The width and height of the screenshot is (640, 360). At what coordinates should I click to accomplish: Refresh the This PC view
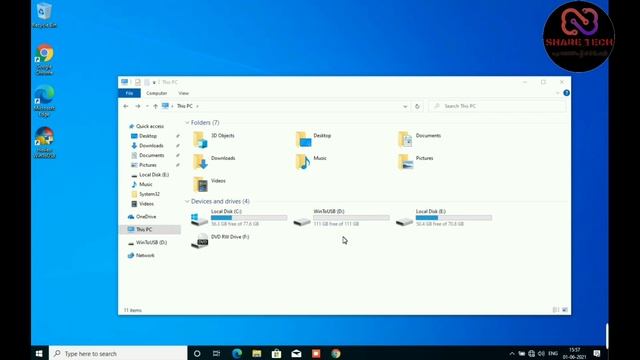pyautogui.click(x=417, y=106)
